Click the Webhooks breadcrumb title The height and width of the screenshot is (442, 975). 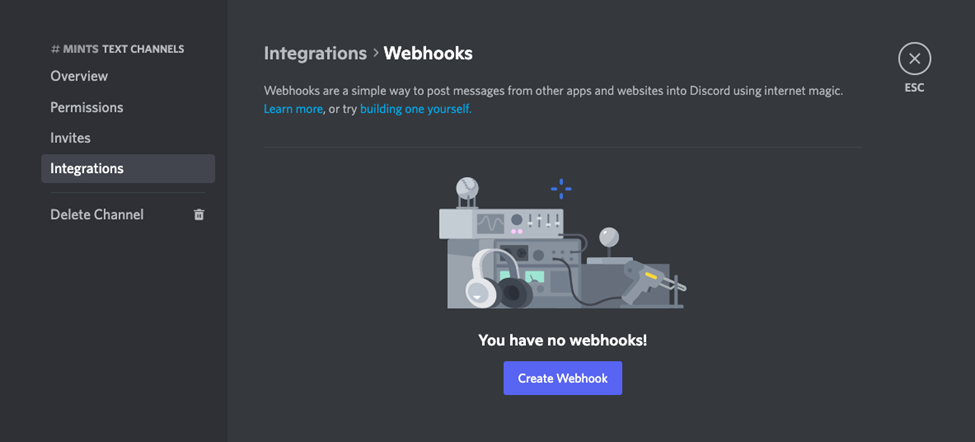[428, 53]
